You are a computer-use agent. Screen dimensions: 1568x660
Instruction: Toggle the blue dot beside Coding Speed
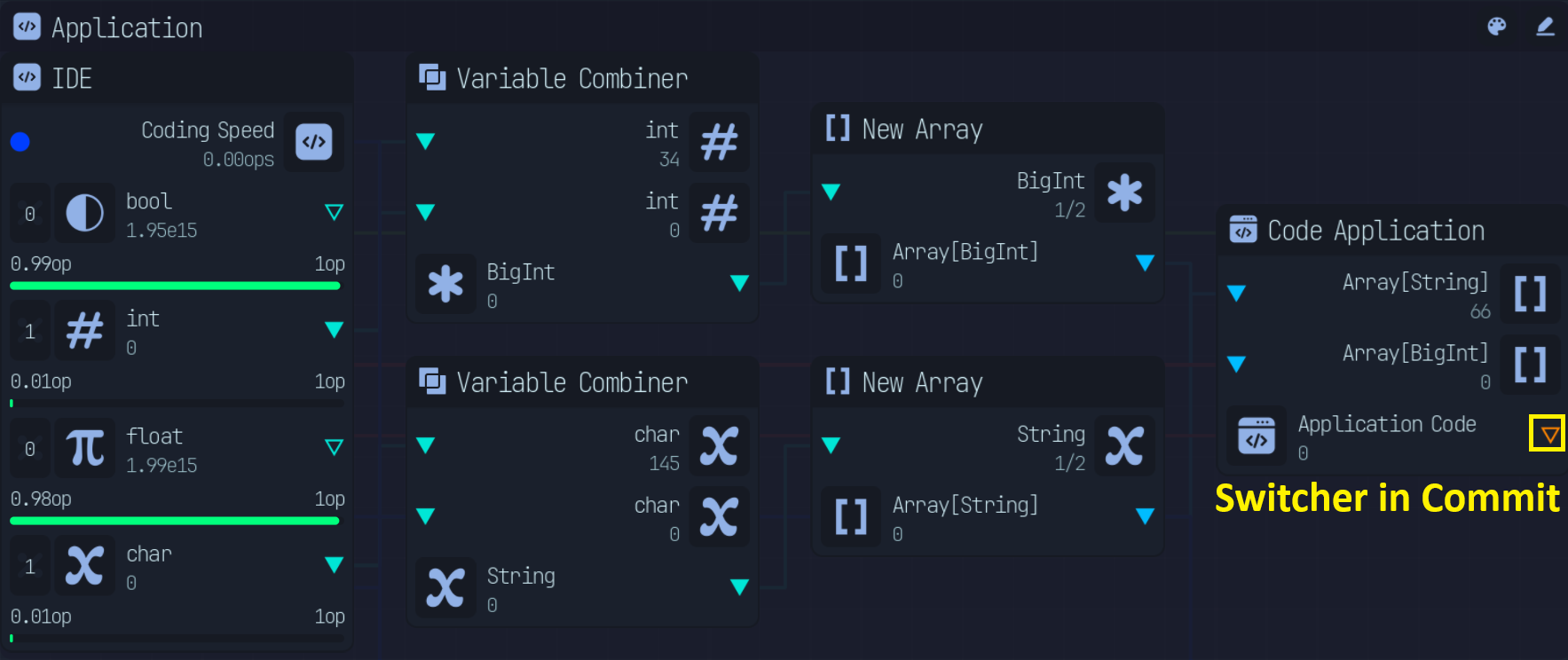[x=20, y=142]
